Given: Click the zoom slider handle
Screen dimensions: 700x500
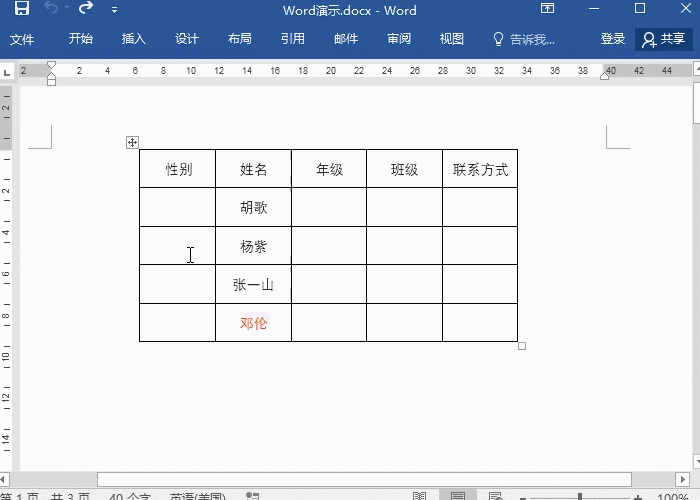Looking at the screenshot, I should (580, 496).
